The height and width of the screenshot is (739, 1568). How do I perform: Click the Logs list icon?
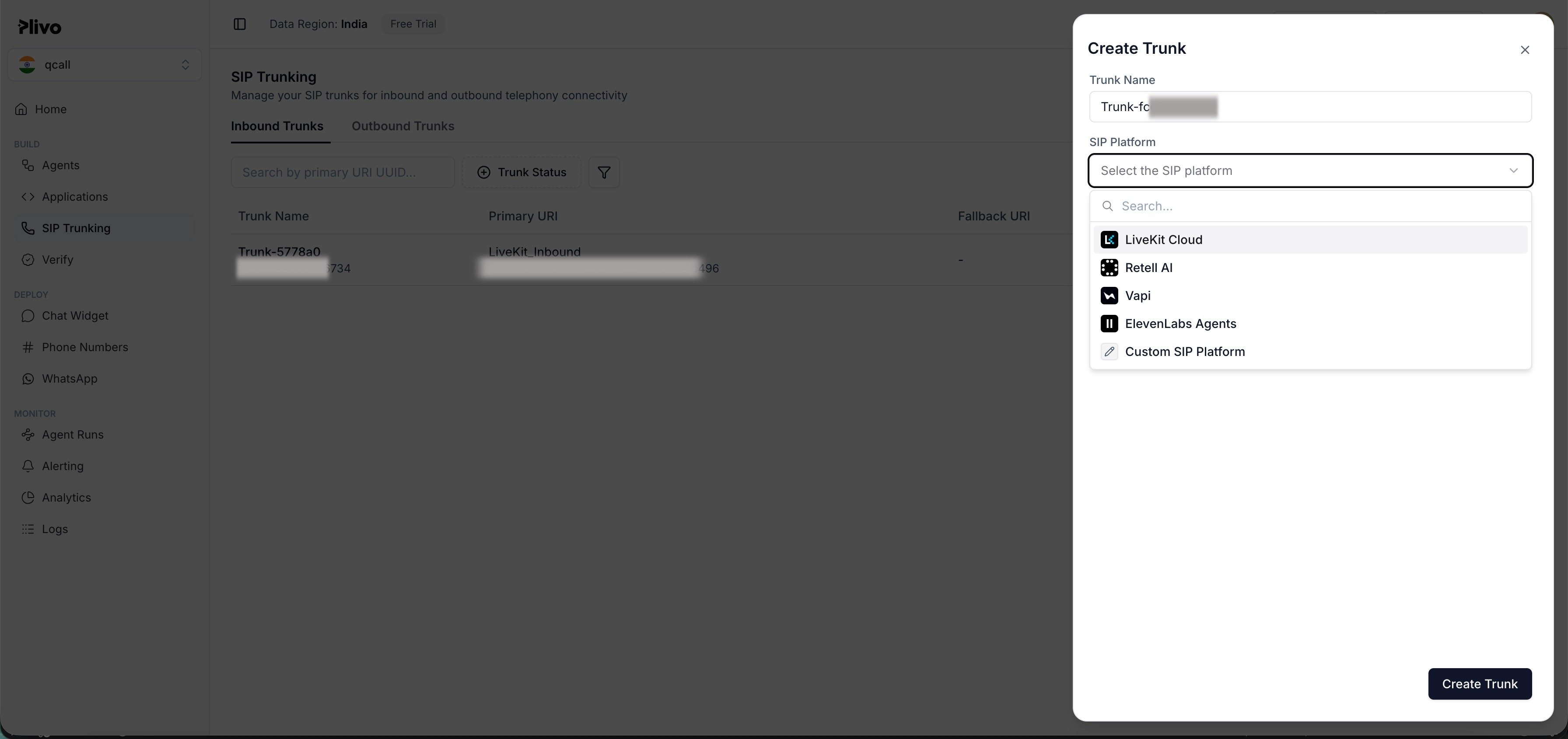click(x=28, y=529)
